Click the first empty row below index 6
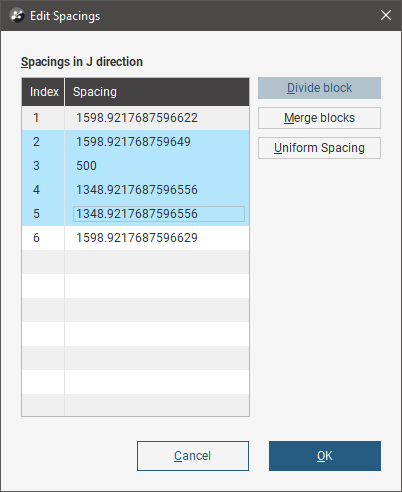The image size is (402, 492). pos(135,262)
